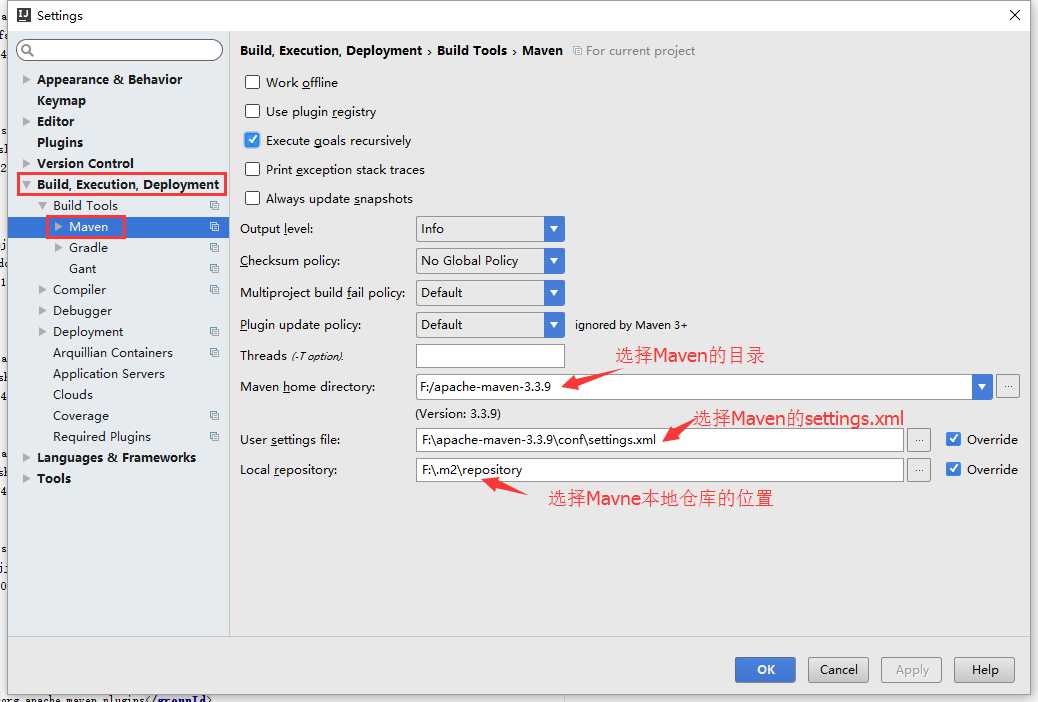Expand the Languages & Frameworks node
Image resolution: width=1038 pixels, height=702 pixels.
(26, 458)
